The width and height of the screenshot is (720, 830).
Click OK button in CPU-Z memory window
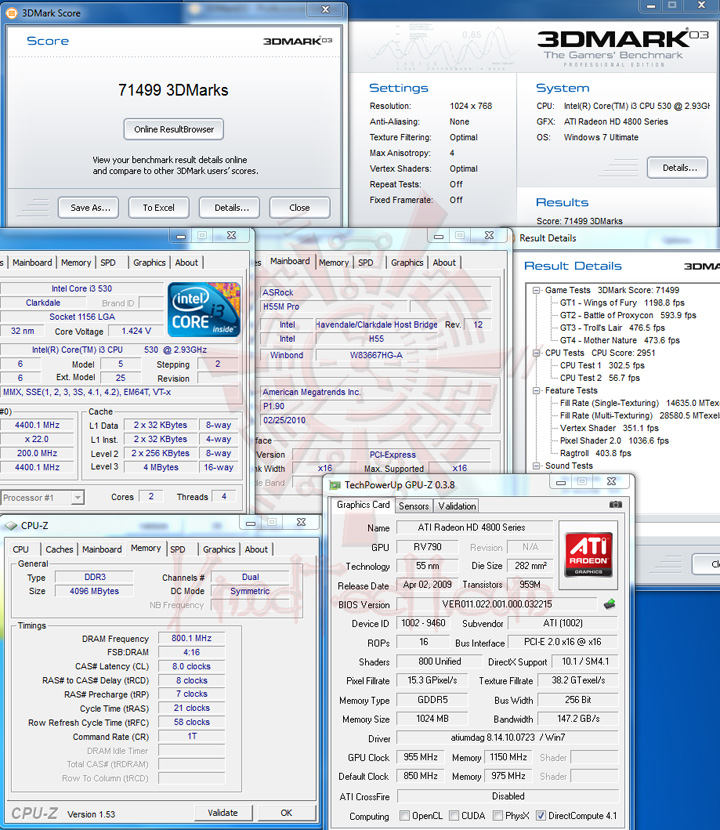[x=286, y=813]
